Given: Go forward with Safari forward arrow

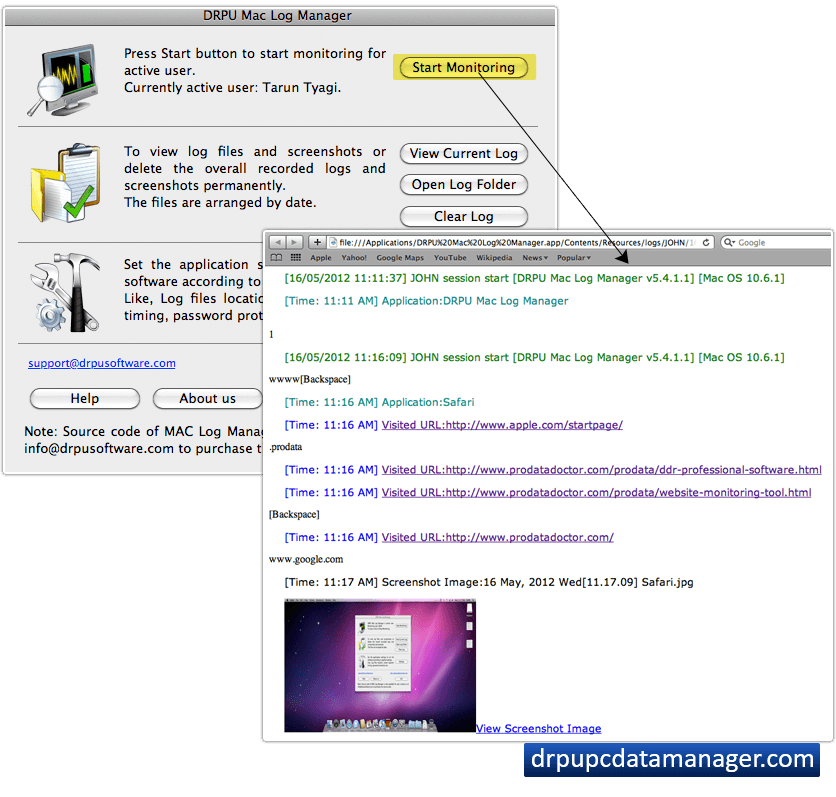Looking at the screenshot, I should [x=294, y=243].
